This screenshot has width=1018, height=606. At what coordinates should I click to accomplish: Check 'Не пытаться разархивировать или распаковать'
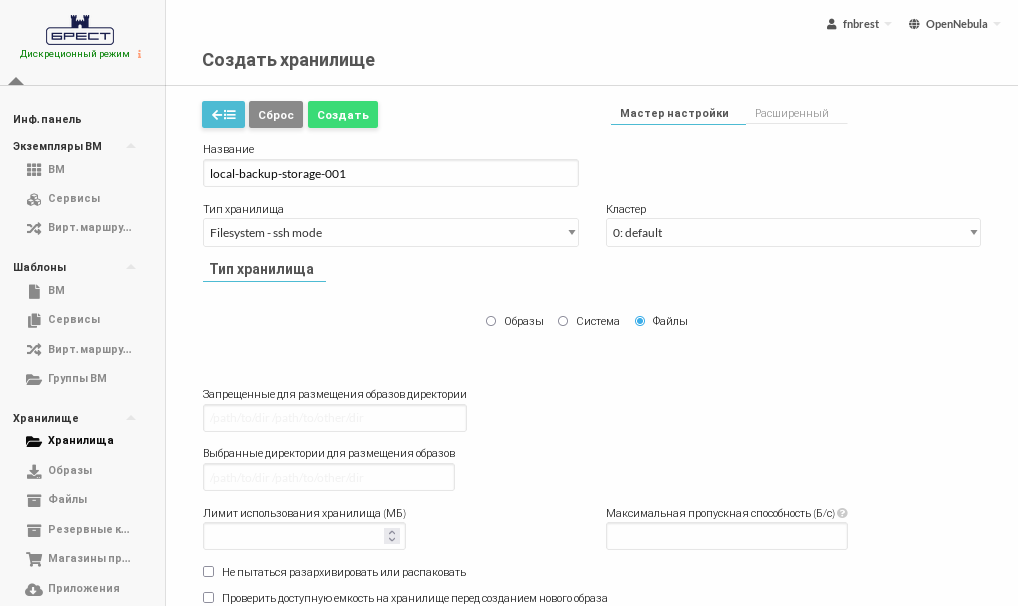tap(208, 572)
